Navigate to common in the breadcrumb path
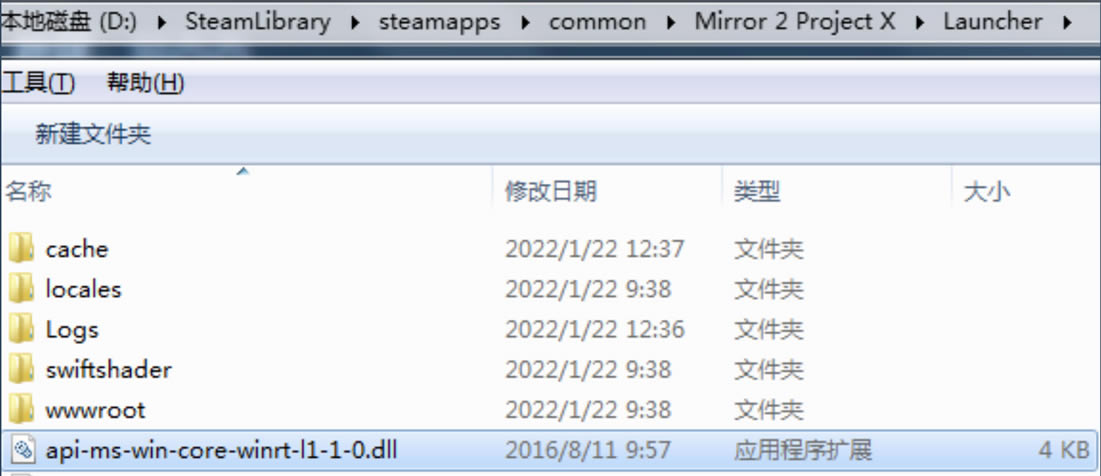 [x=598, y=22]
